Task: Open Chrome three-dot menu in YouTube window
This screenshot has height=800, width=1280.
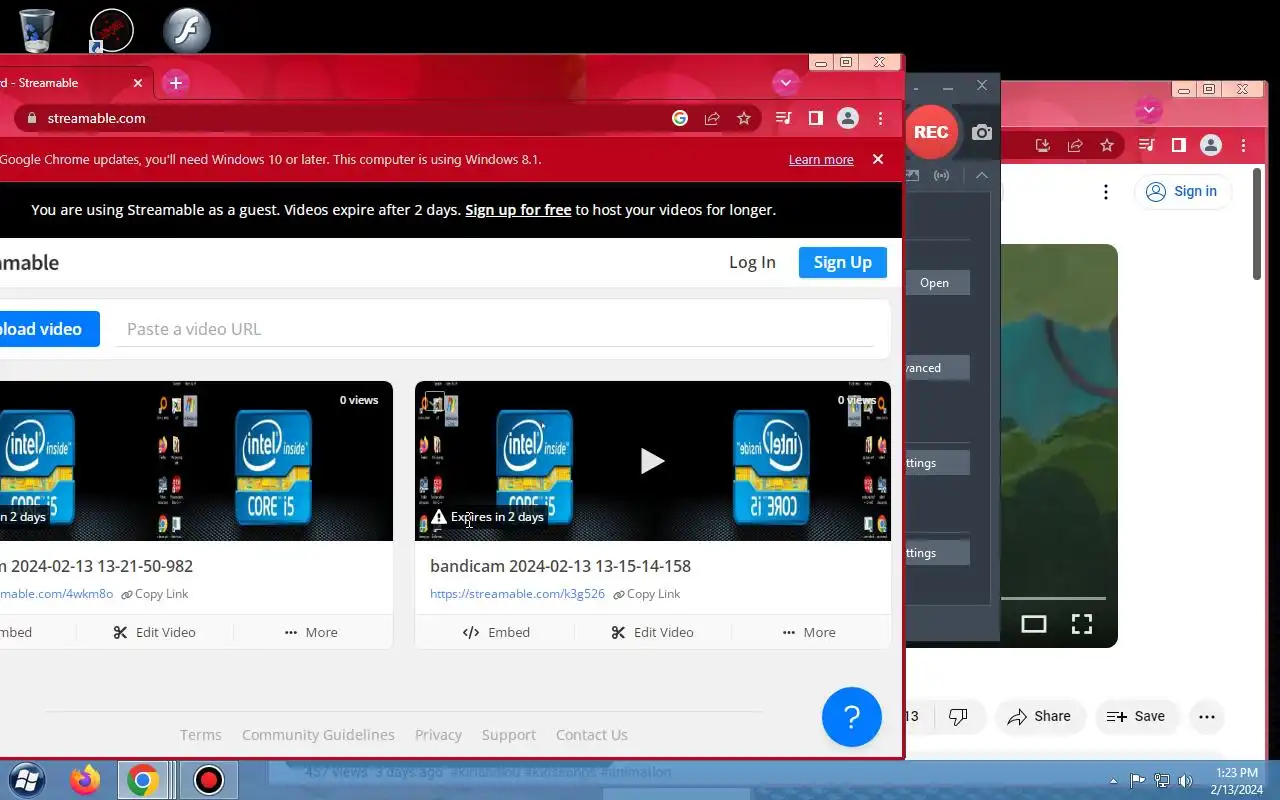Action: tap(1243, 145)
